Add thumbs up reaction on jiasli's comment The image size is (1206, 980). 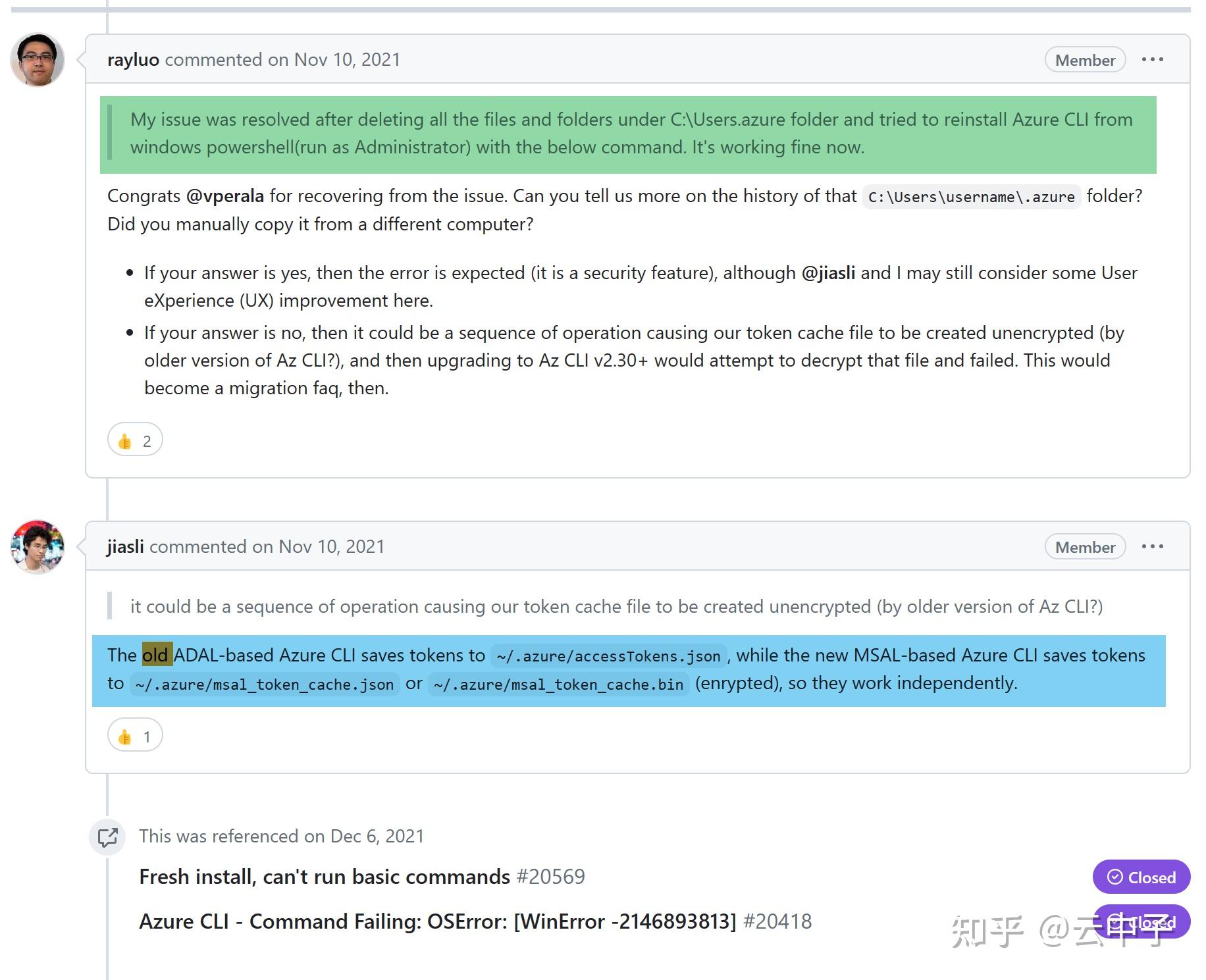[134, 736]
